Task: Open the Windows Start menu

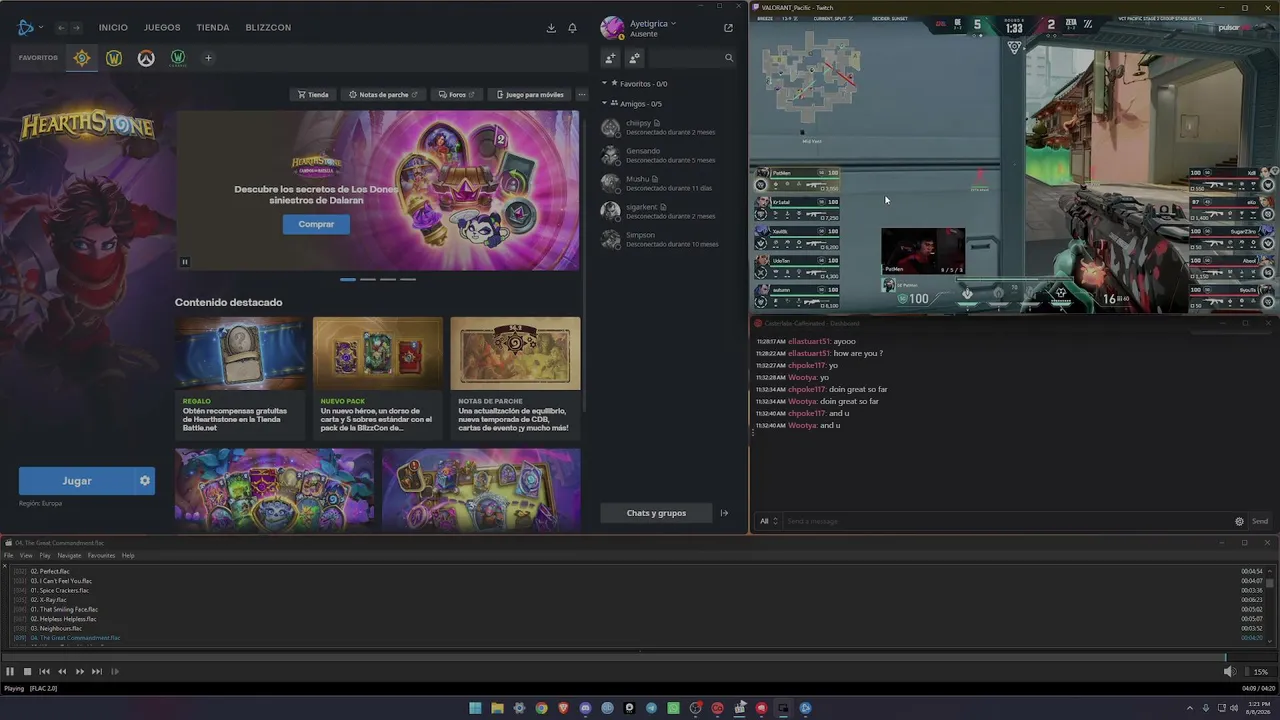Action: pos(475,708)
